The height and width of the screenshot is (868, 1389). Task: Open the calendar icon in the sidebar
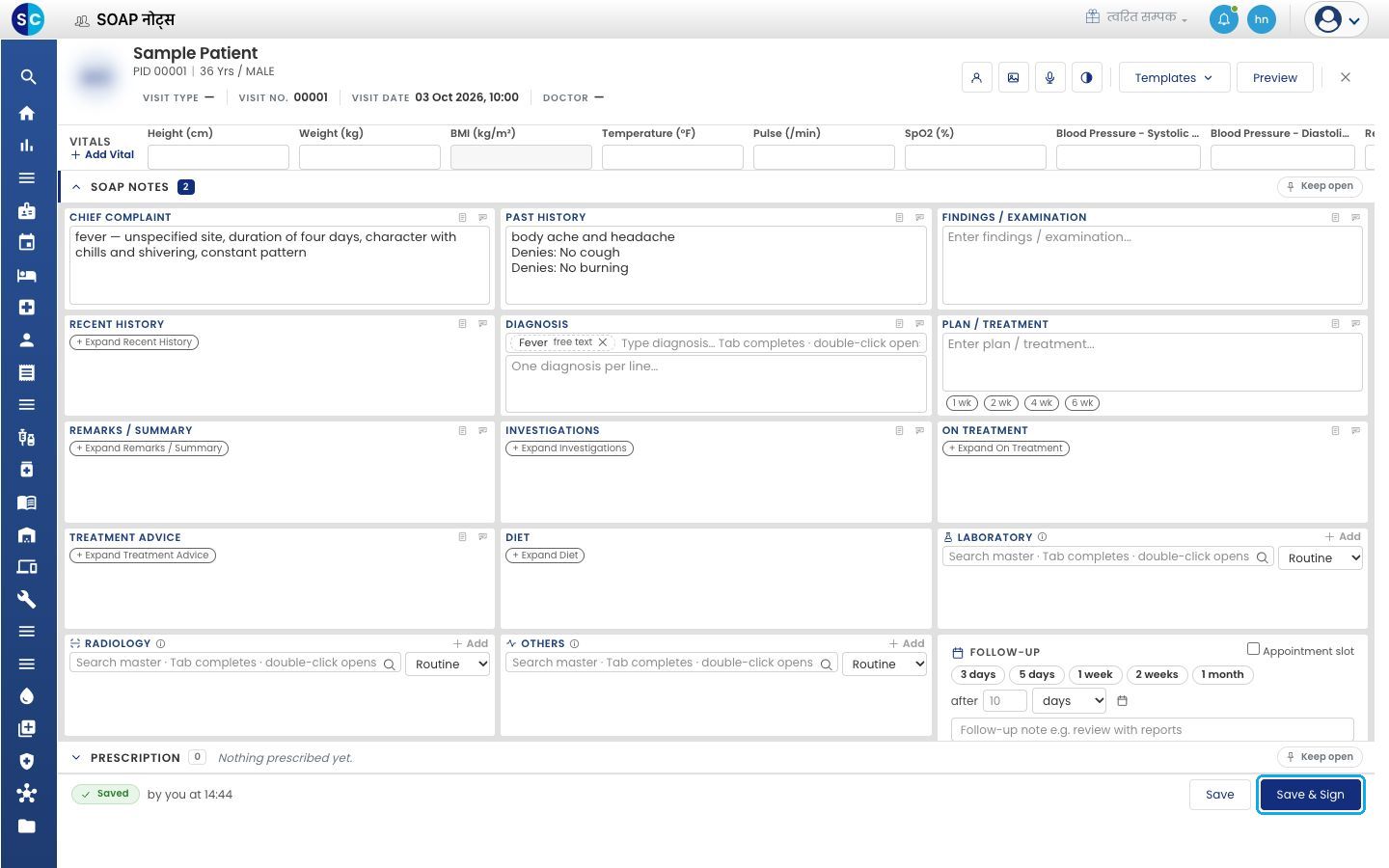pos(27,243)
